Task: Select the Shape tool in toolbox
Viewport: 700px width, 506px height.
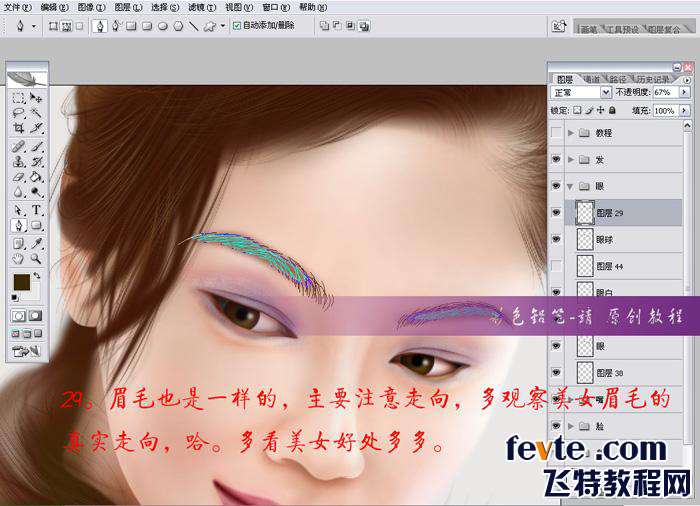Action: click(36, 226)
